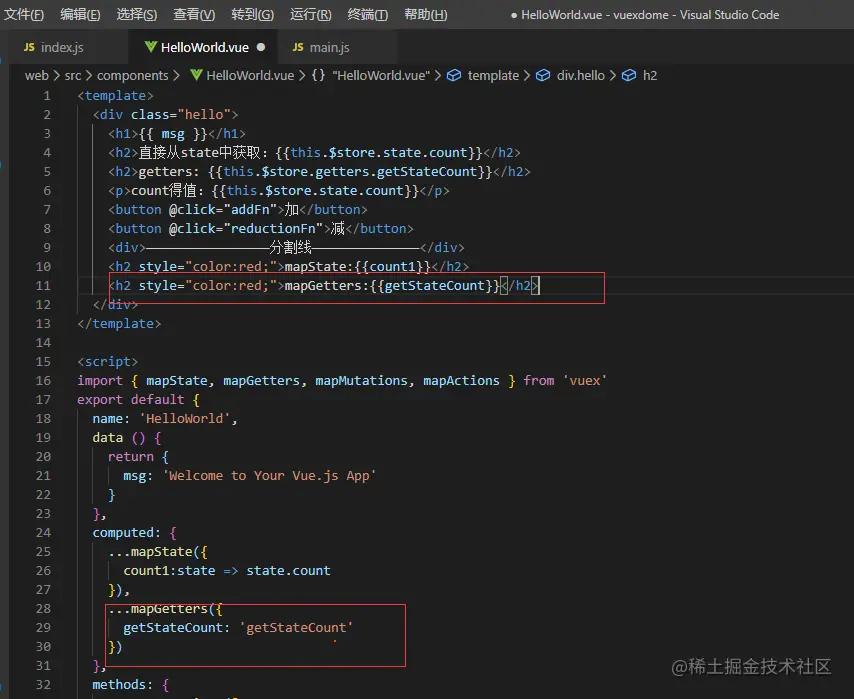
Task: Click mapState:{{count1}} on line 10
Action: tap(358, 266)
